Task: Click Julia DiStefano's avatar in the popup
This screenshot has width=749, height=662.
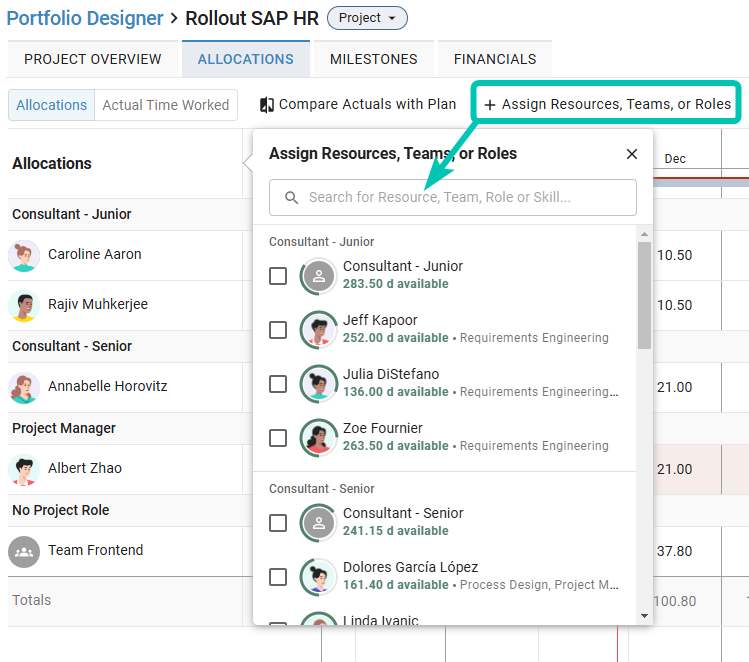Action: coord(319,384)
